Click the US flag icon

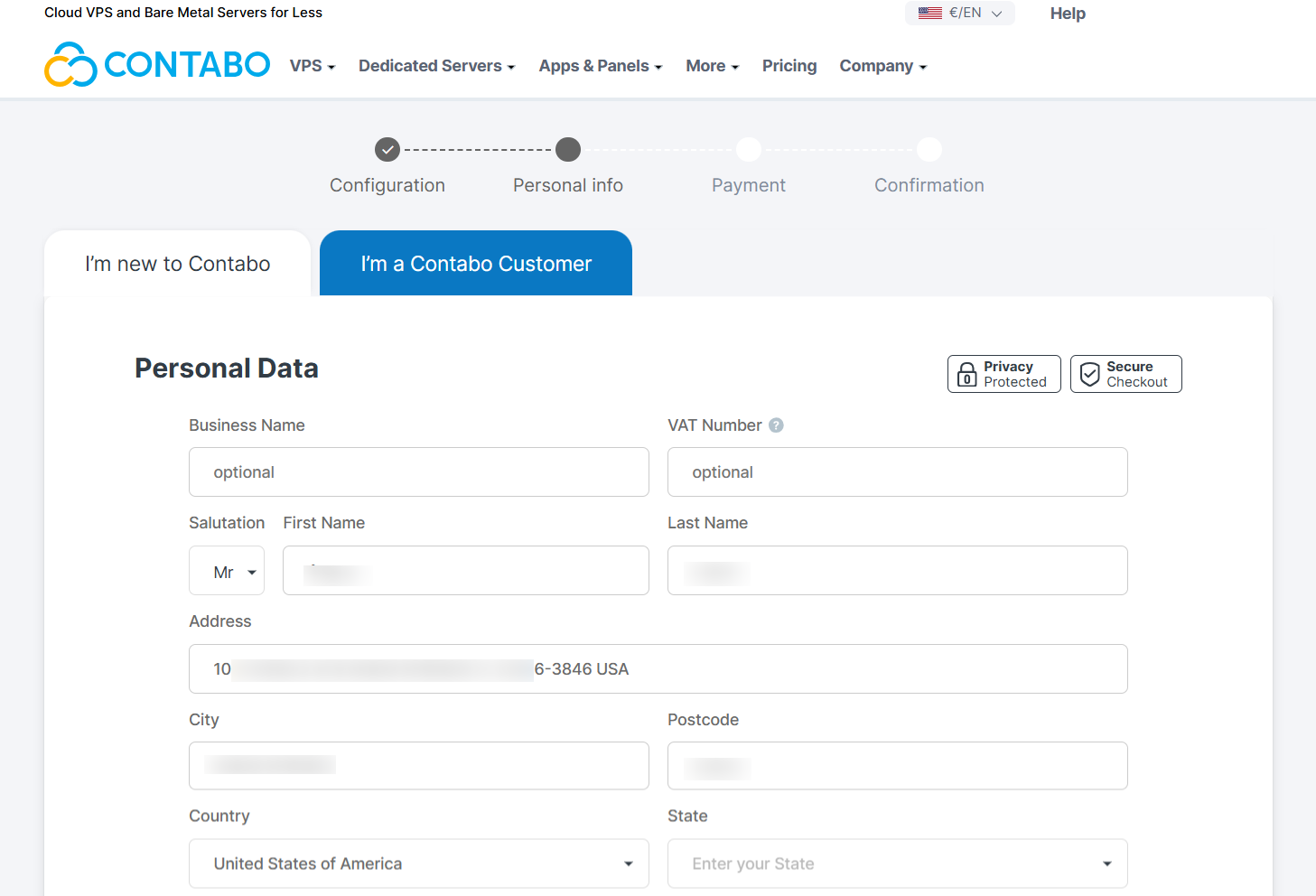(930, 13)
